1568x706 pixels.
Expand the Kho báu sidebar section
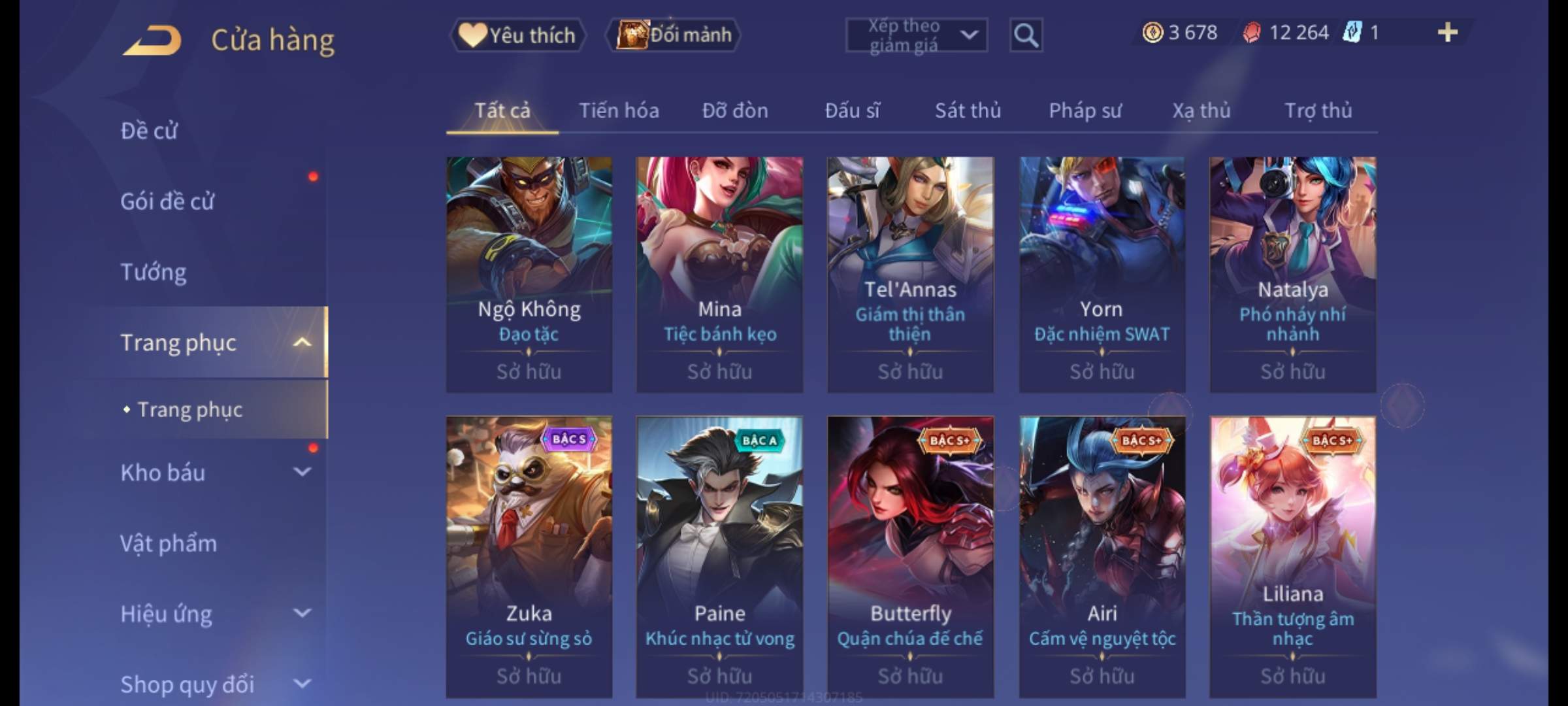pos(302,472)
